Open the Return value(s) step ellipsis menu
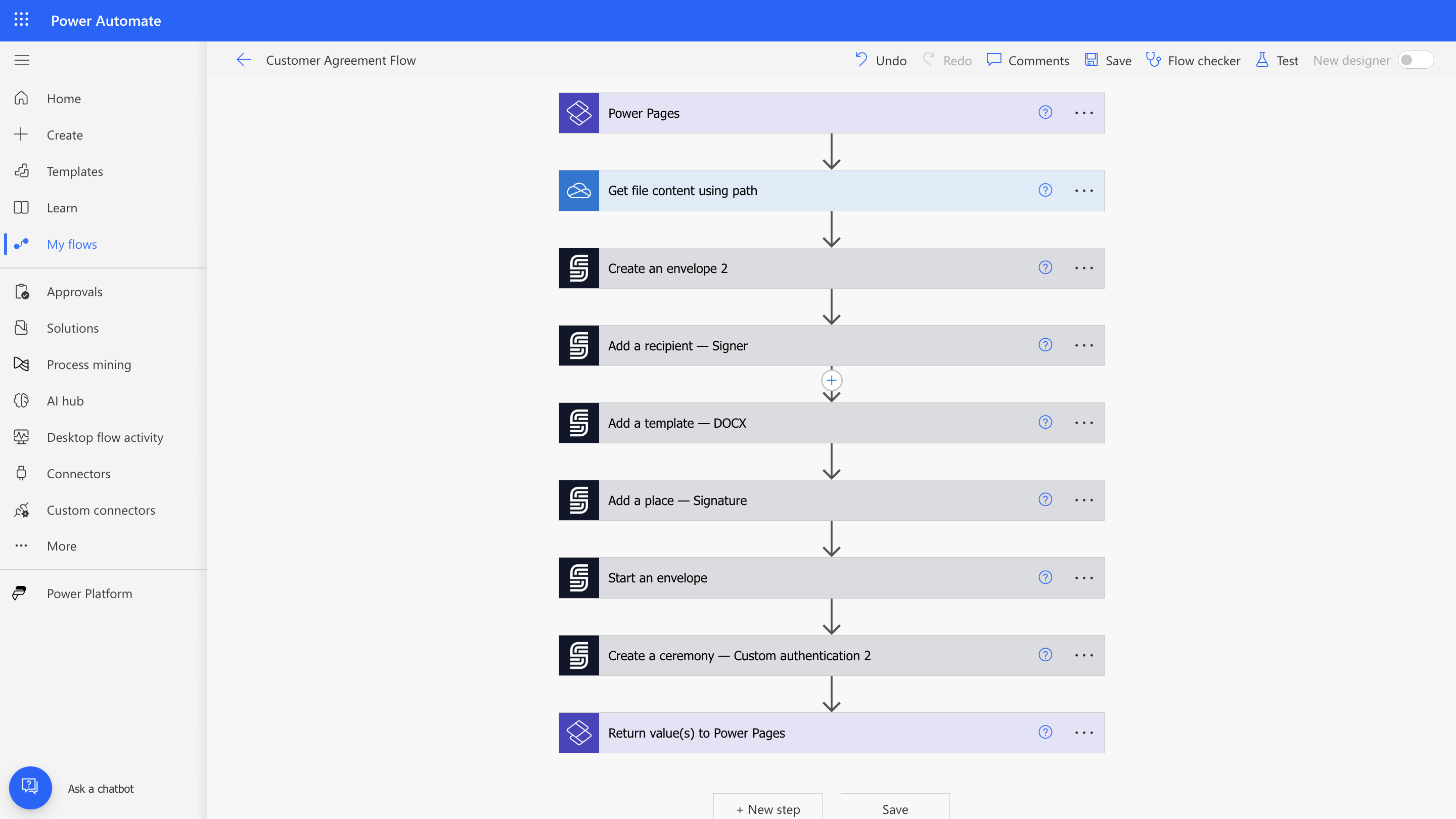The image size is (1456, 819). click(1083, 733)
